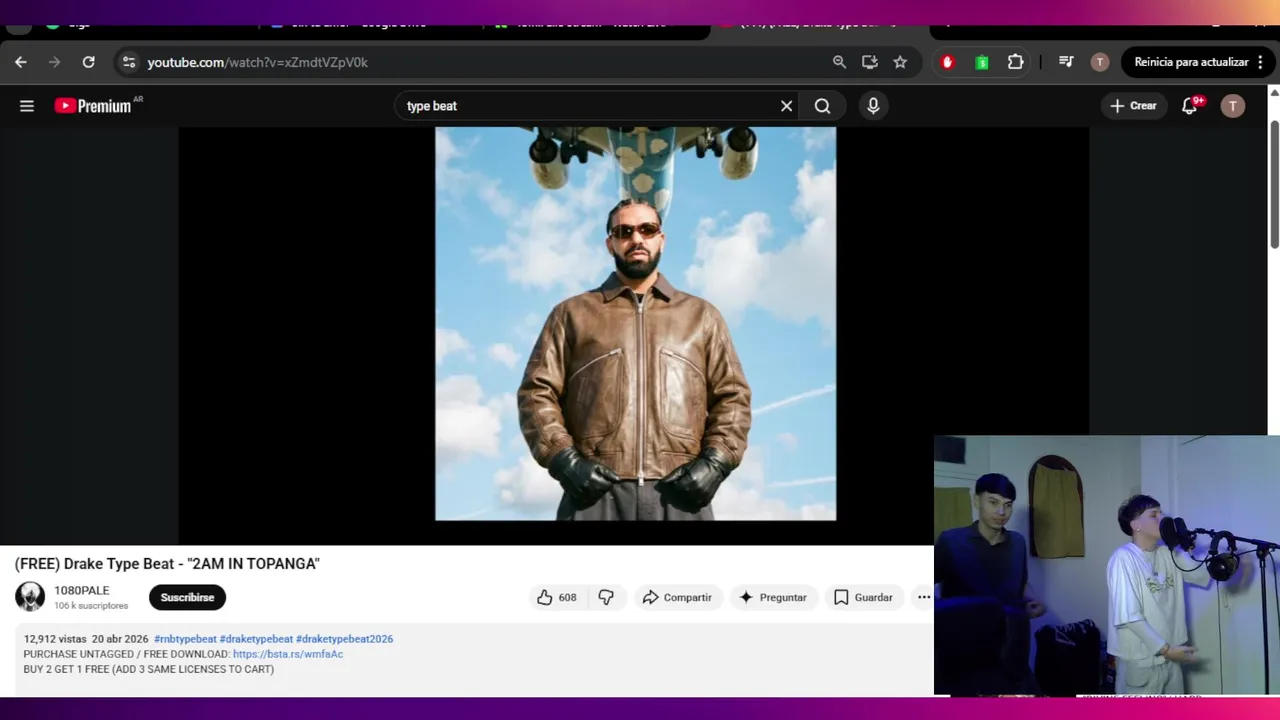
Task: Bookmark this page with the star icon
Action: (x=900, y=62)
